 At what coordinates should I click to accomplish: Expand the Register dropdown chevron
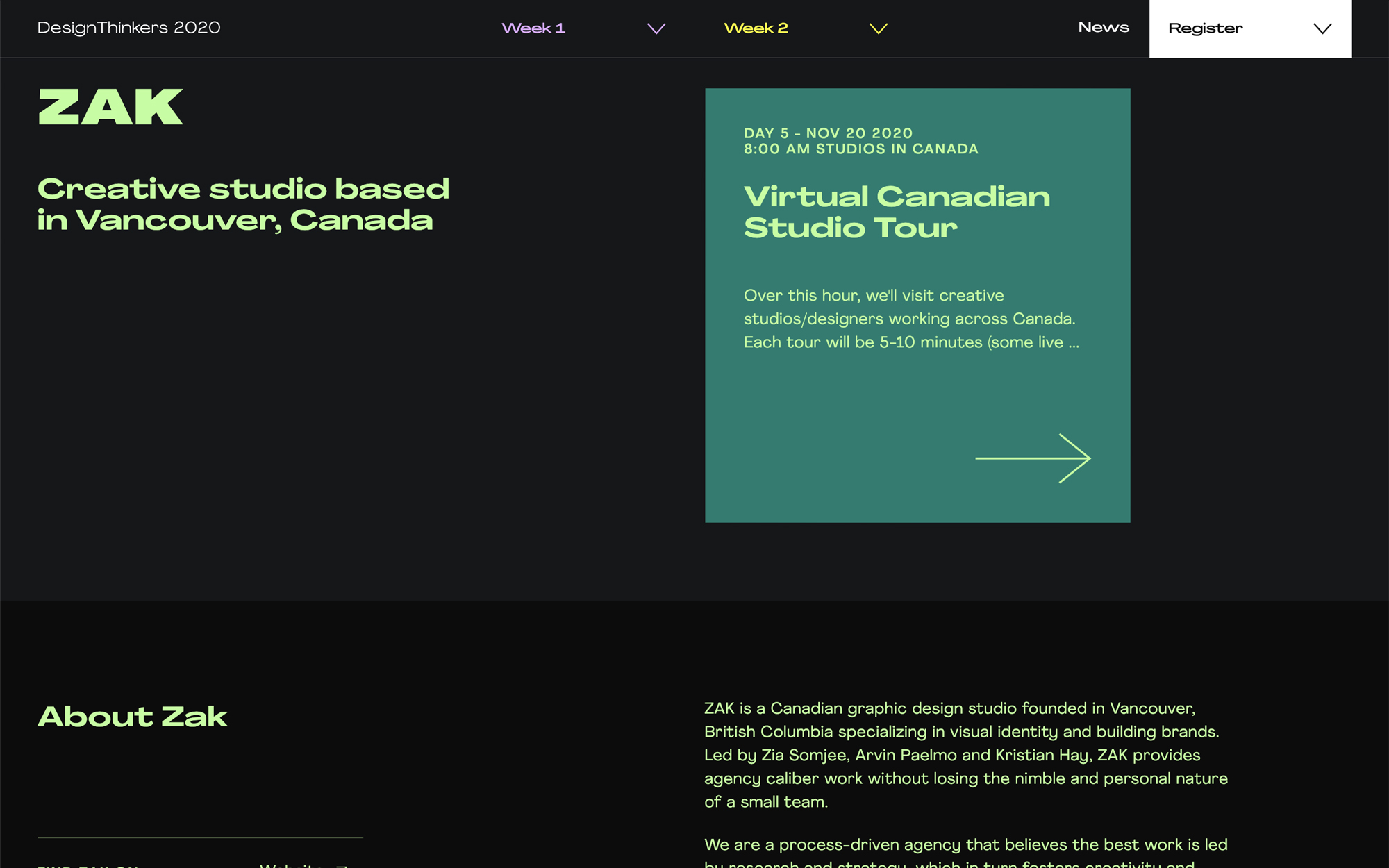(1322, 28)
